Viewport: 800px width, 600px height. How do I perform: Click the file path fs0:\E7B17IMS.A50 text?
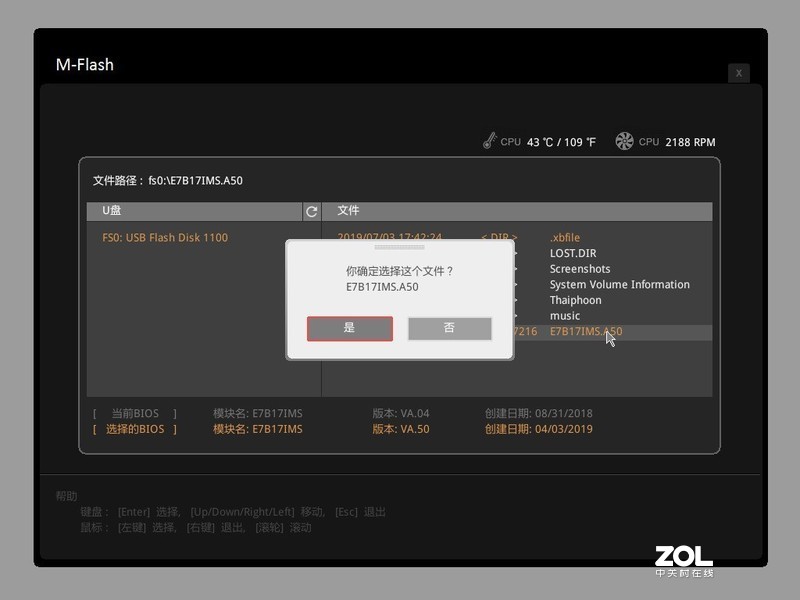tap(166, 181)
